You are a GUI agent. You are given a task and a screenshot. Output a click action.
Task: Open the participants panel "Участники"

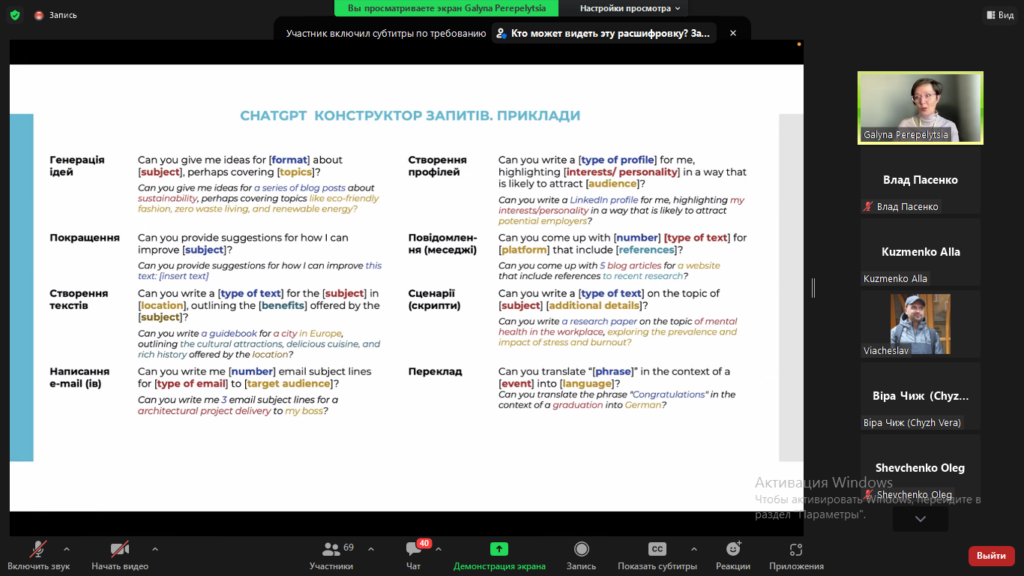coord(331,556)
